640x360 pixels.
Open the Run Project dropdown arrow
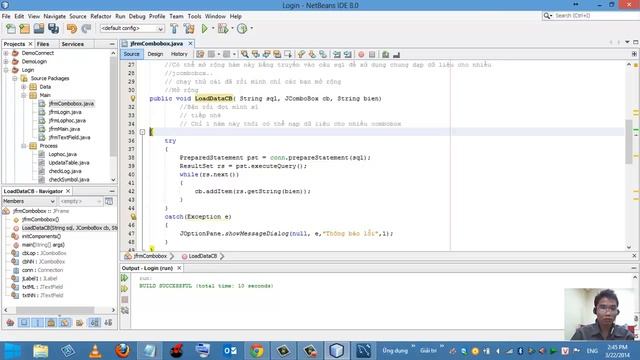coord(213,29)
